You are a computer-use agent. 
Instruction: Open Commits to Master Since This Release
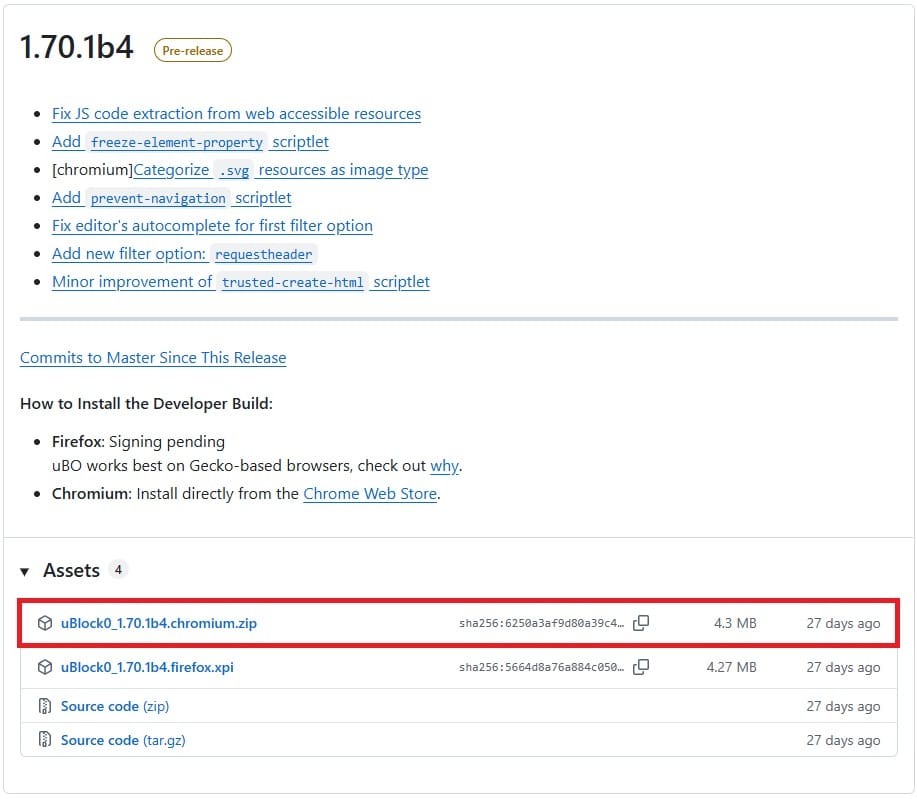[153, 357]
